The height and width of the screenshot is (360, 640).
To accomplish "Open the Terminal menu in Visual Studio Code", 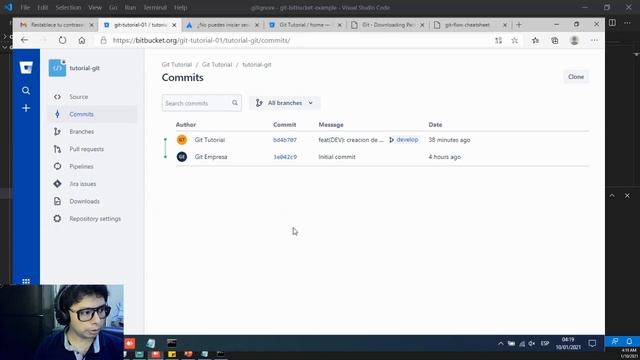I will pos(155,7).
